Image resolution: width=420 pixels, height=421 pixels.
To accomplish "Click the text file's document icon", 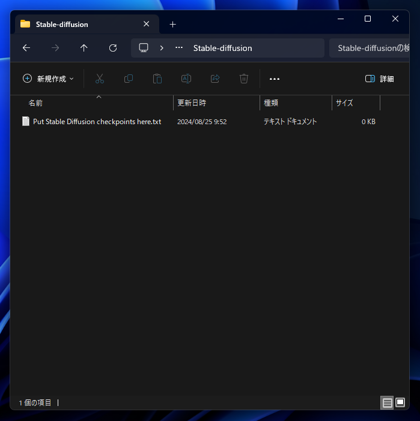I will (26, 121).
